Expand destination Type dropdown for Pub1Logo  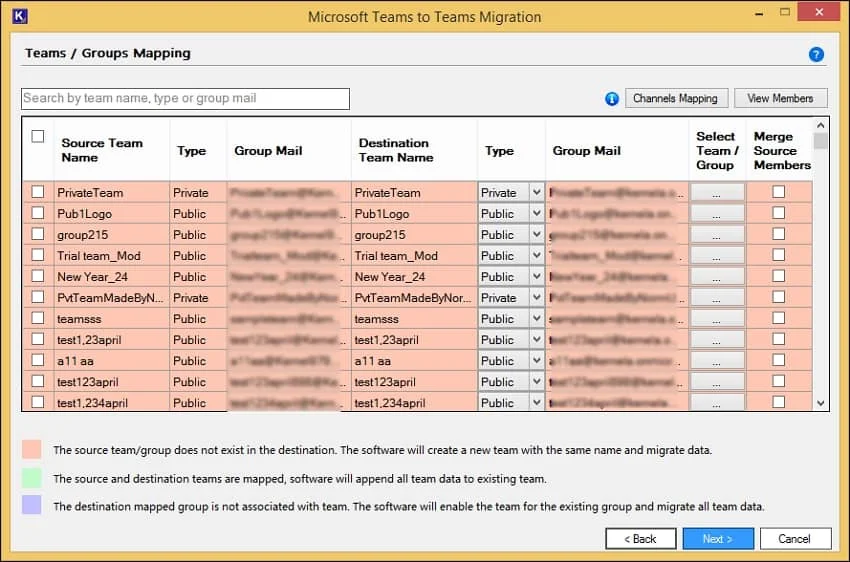(x=536, y=214)
